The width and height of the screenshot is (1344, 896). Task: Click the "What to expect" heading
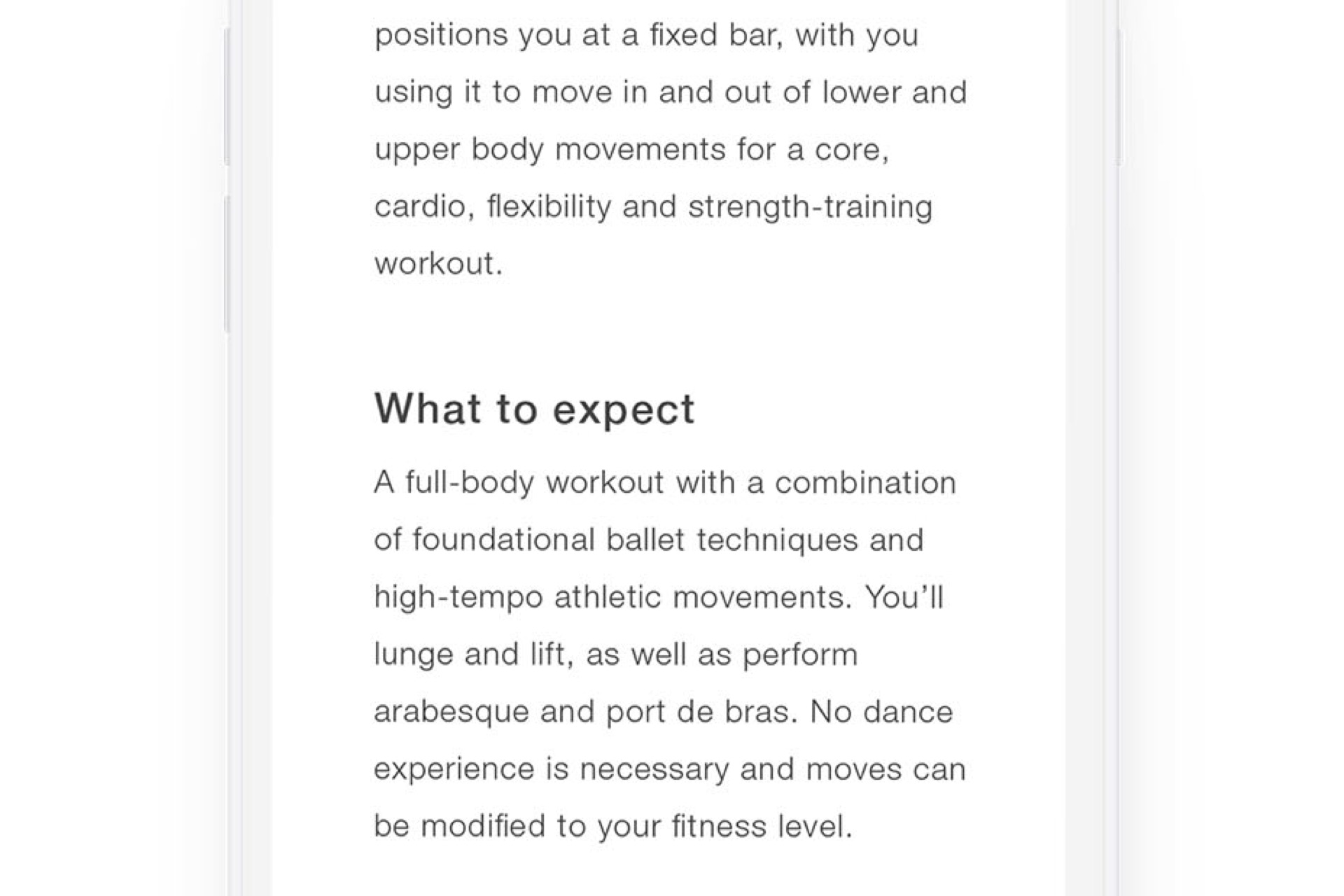pos(535,409)
